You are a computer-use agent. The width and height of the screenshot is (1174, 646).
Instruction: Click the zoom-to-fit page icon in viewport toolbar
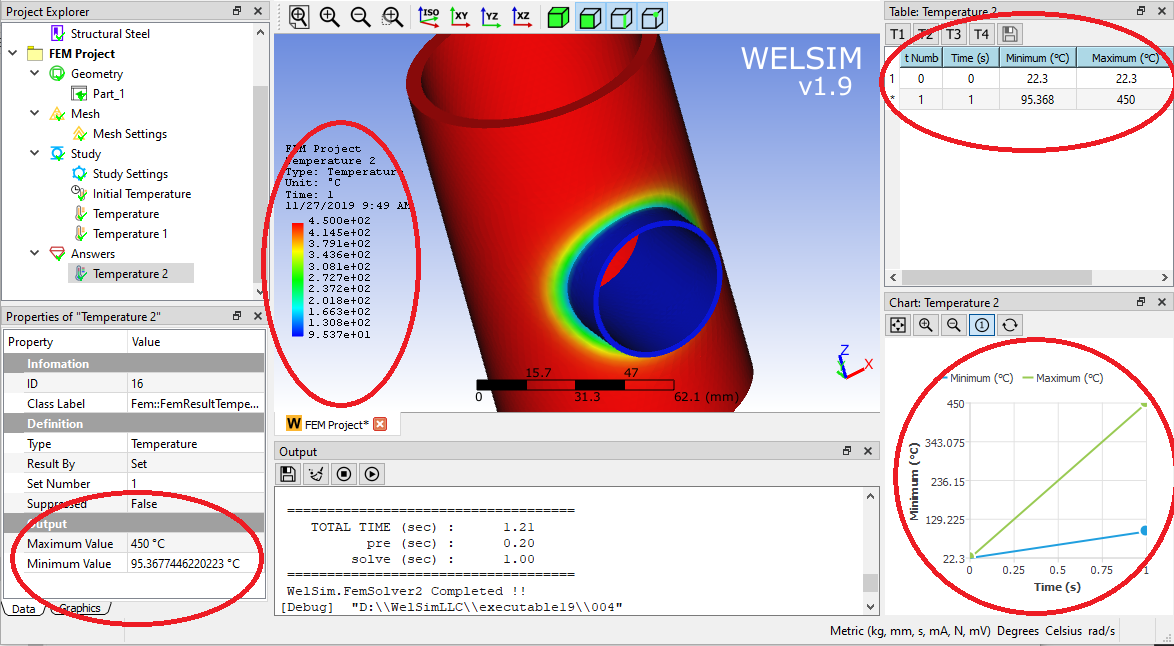tap(299, 17)
